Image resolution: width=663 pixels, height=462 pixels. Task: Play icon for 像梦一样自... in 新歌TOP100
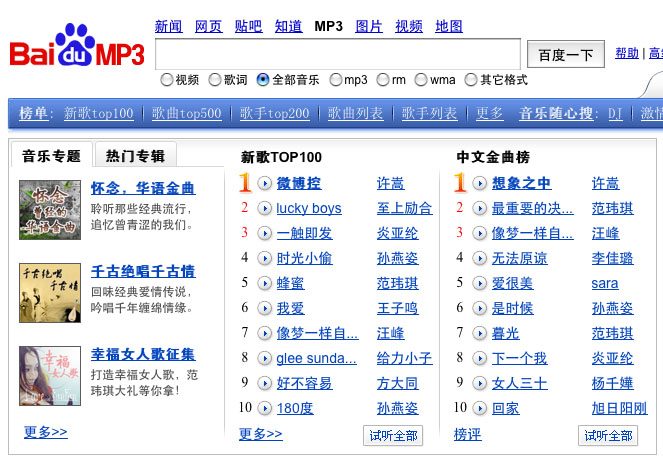tap(265, 334)
